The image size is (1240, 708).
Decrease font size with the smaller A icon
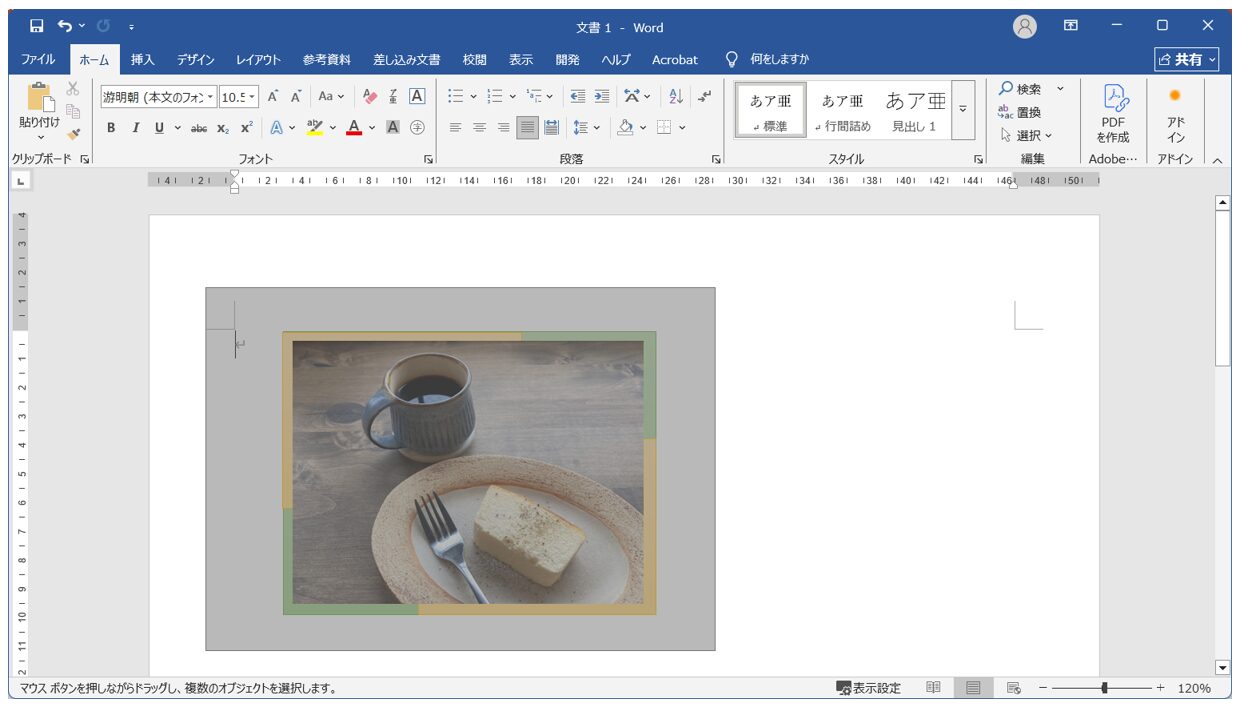point(296,97)
